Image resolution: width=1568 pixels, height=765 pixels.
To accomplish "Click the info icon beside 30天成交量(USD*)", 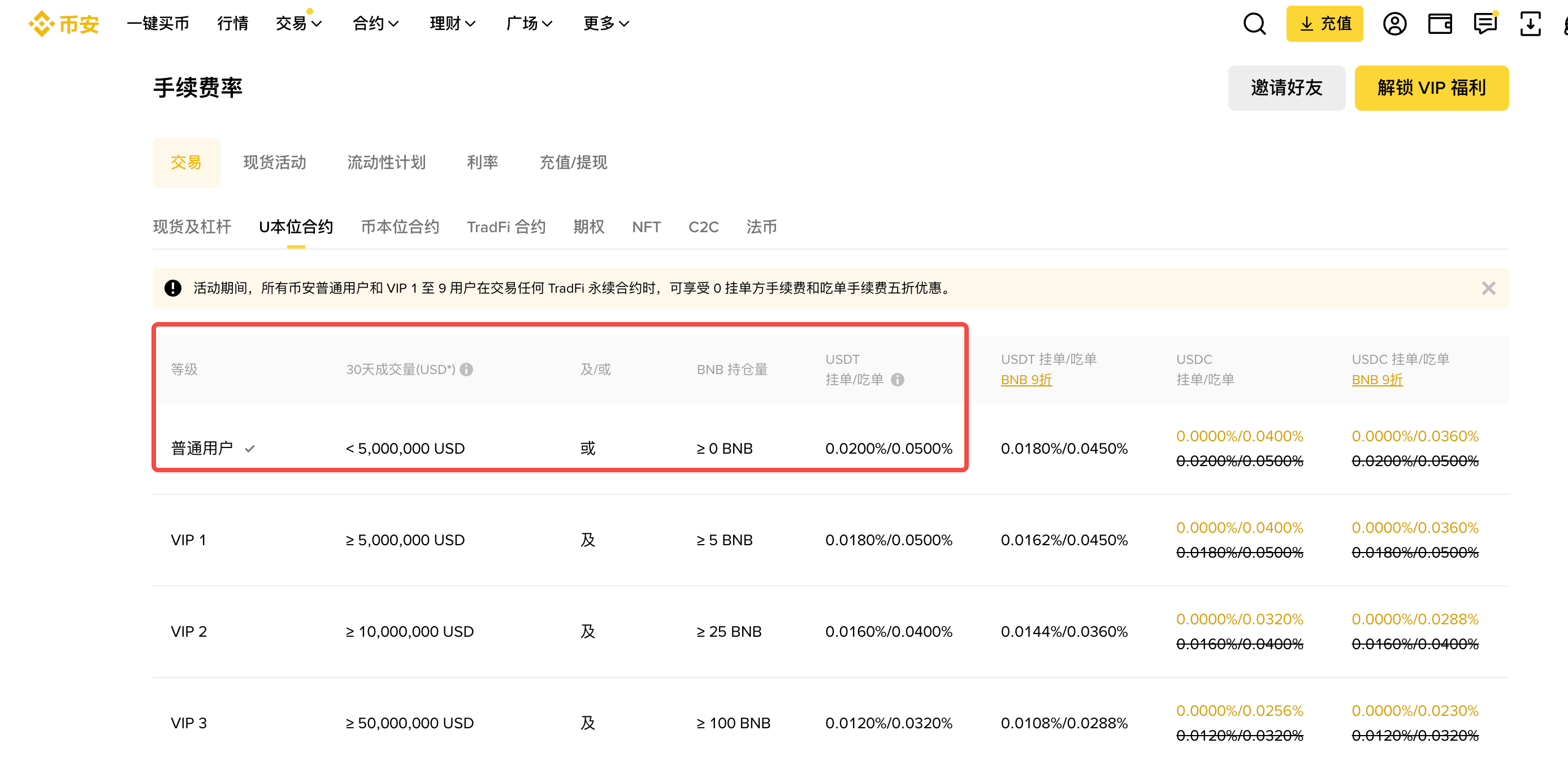I will pyautogui.click(x=466, y=369).
